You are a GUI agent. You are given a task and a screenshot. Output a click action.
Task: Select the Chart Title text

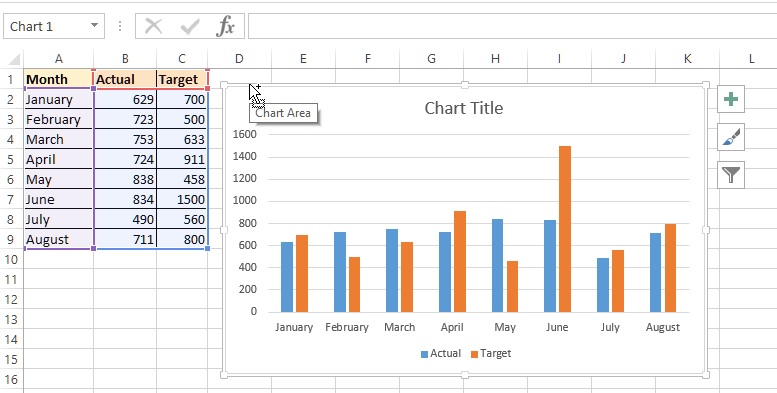(464, 108)
